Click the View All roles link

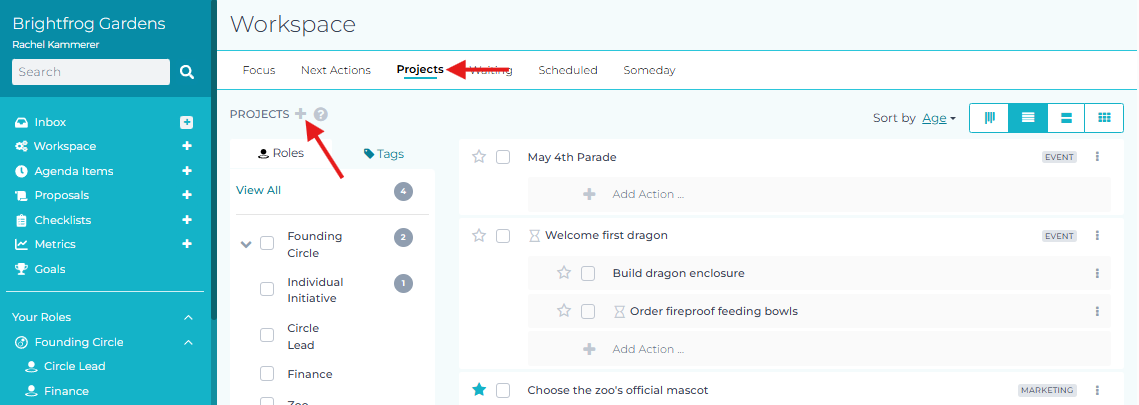[x=258, y=190]
